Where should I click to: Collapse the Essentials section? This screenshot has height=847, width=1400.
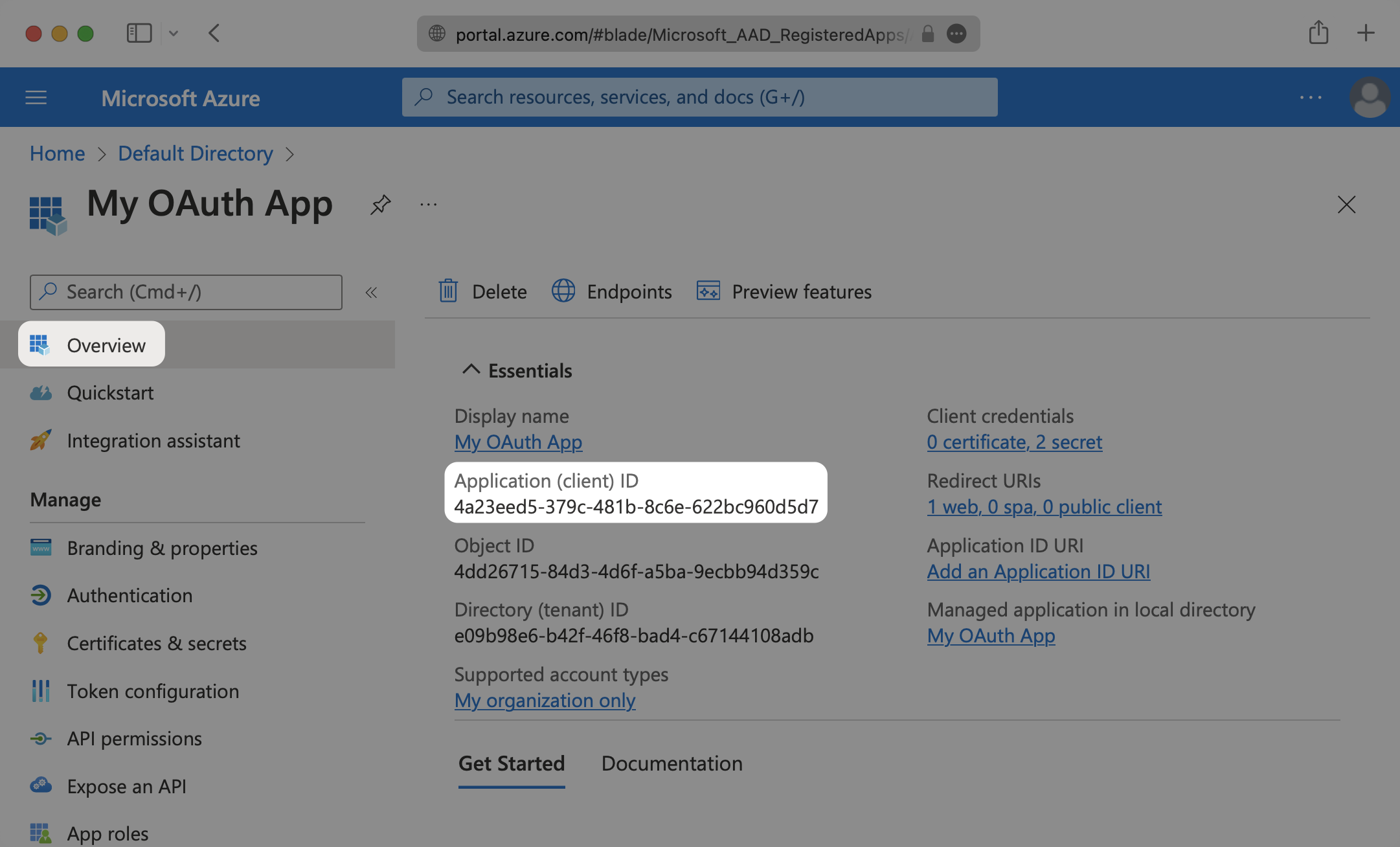click(471, 370)
